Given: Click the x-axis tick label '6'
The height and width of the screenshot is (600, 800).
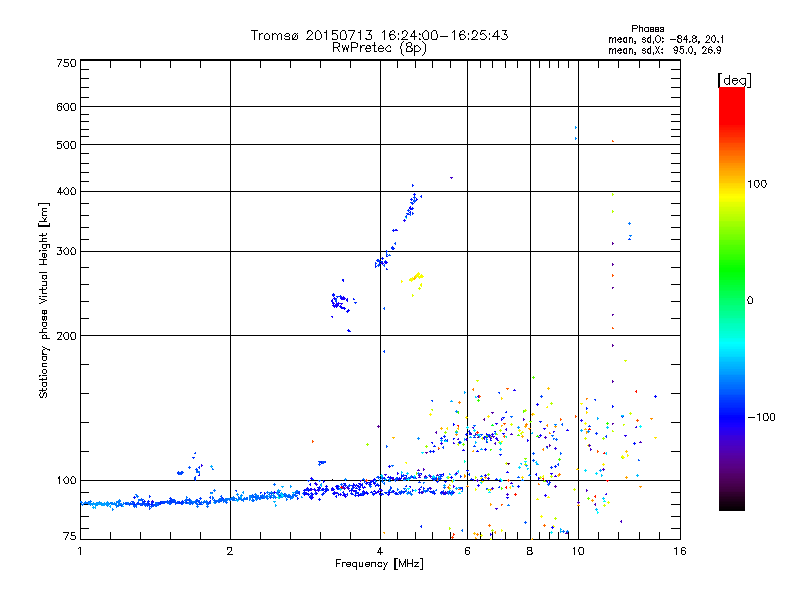Looking at the screenshot, I should click(x=467, y=551).
